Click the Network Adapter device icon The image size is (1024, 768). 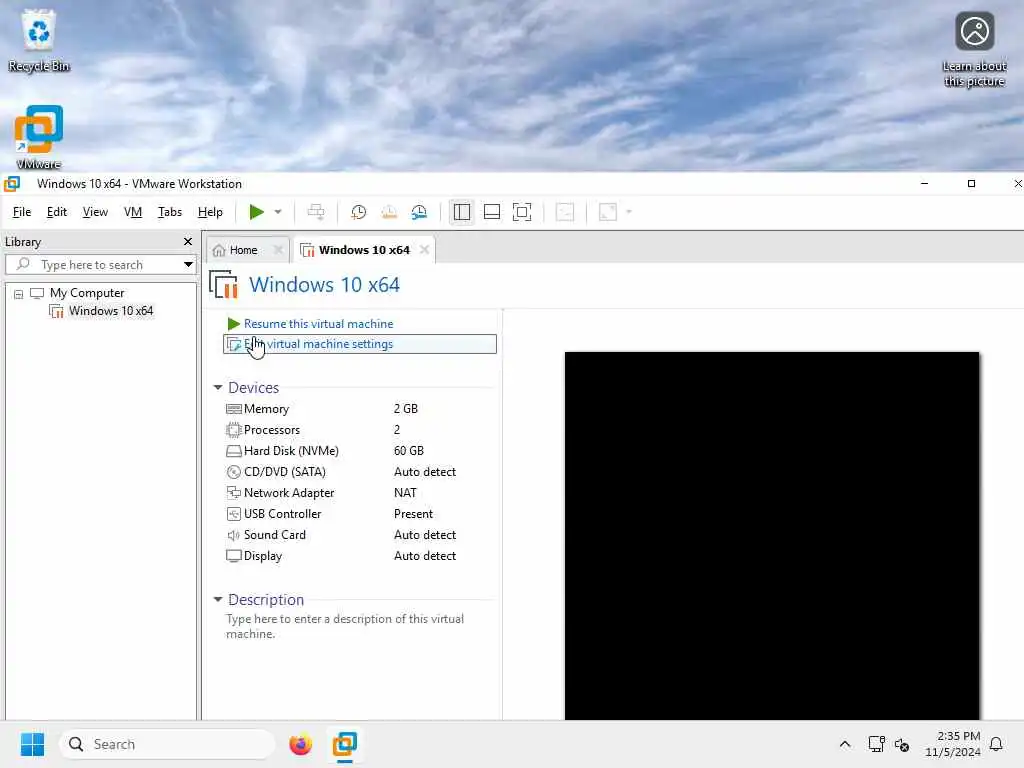coord(234,492)
